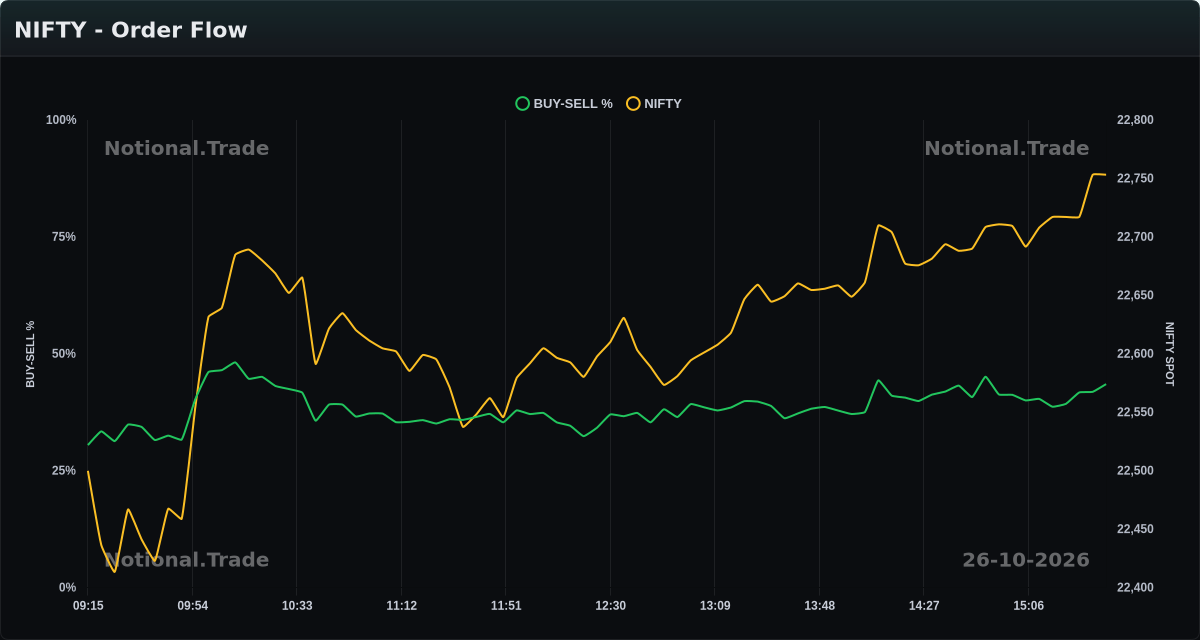This screenshot has width=1200, height=640.
Task: Toggle the BUY-SELL % legend series
Action: pos(564,103)
